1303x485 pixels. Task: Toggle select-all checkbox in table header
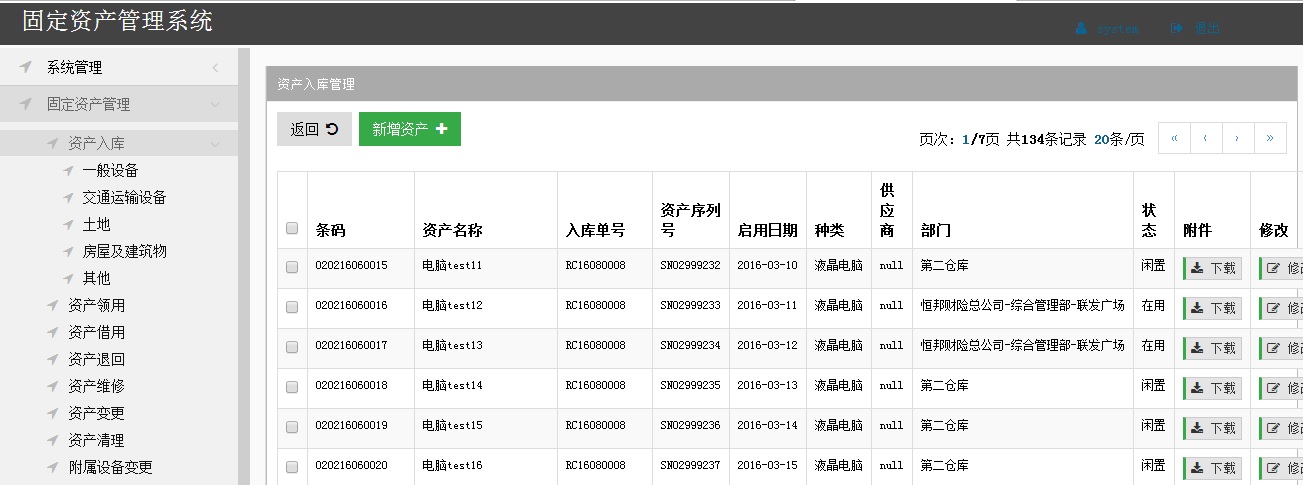click(292, 228)
